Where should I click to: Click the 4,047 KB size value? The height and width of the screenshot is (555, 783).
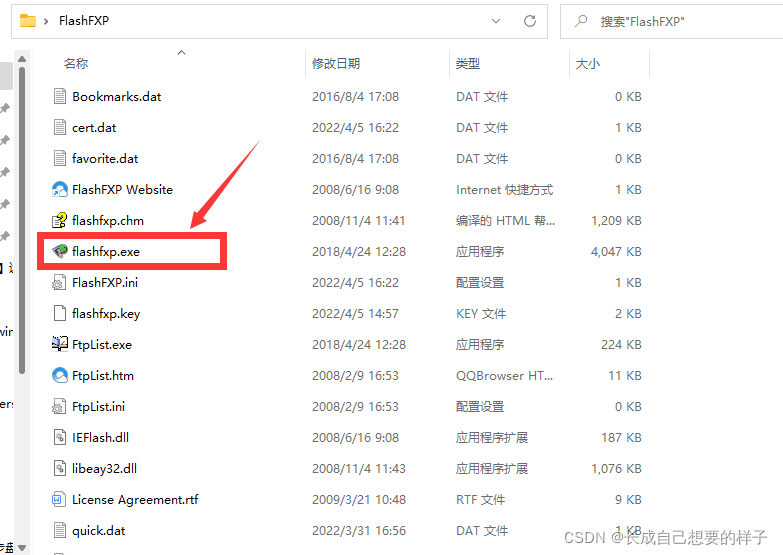pos(616,251)
